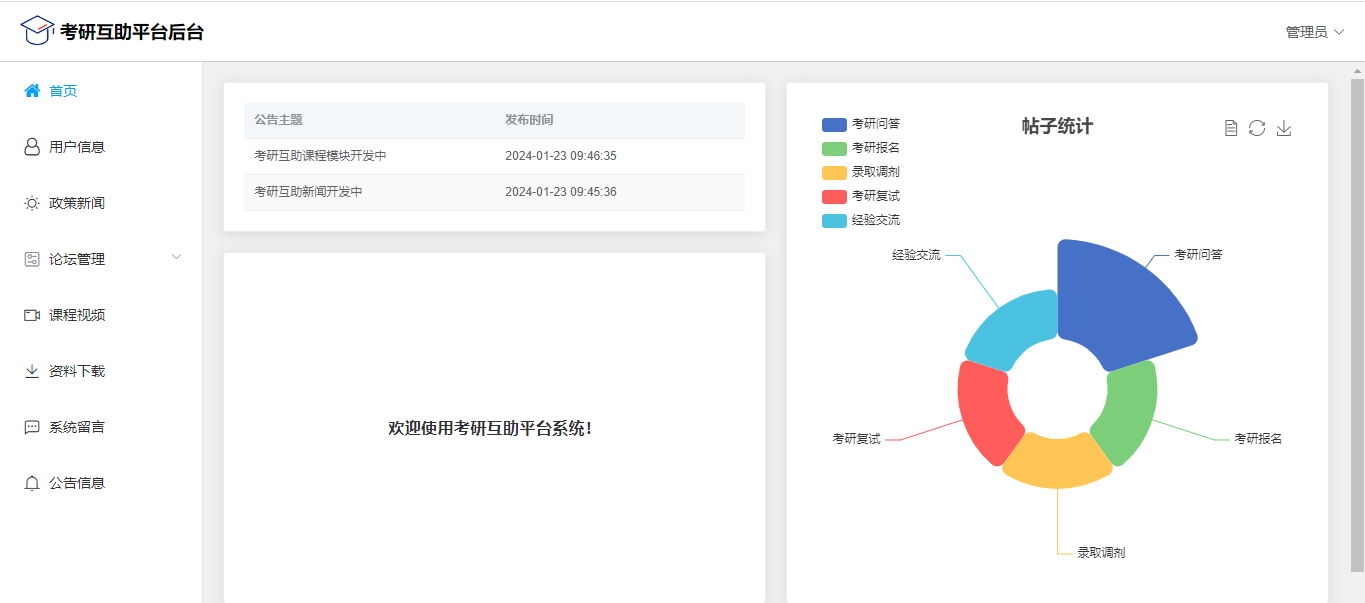The height and width of the screenshot is (603, 1365).
Task: Toggle 考研问答 legend item
Action: coord(861,124)
